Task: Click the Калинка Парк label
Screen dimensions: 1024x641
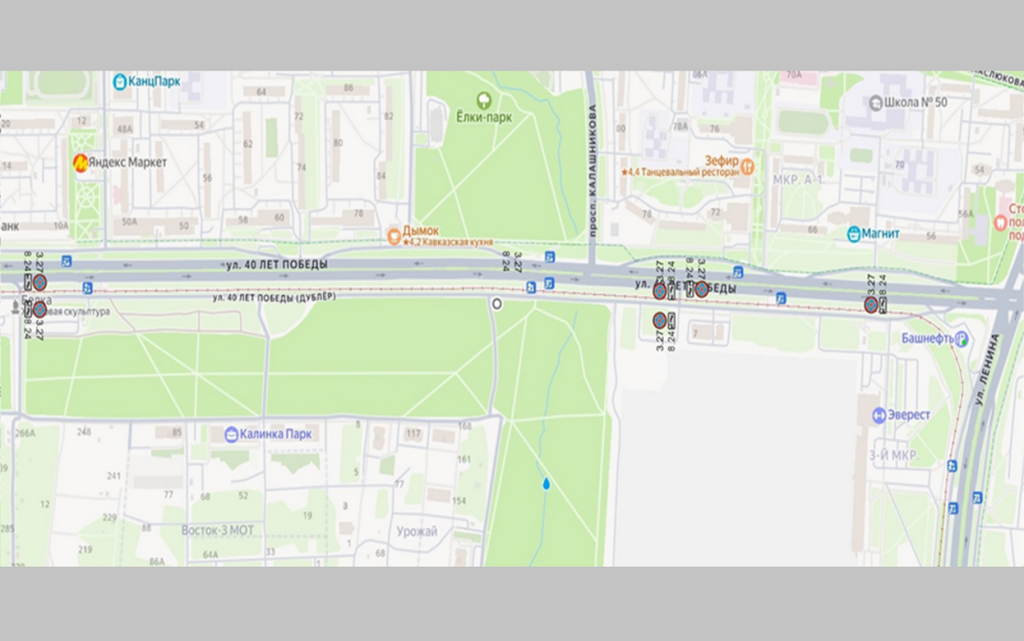Action: tap(276, 435)
